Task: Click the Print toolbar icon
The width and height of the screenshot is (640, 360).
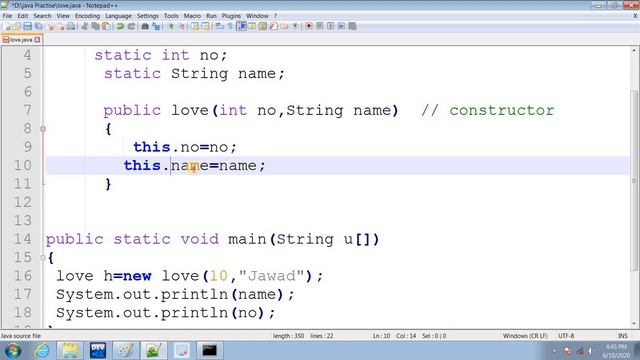Action: click(x=71, y=27)
